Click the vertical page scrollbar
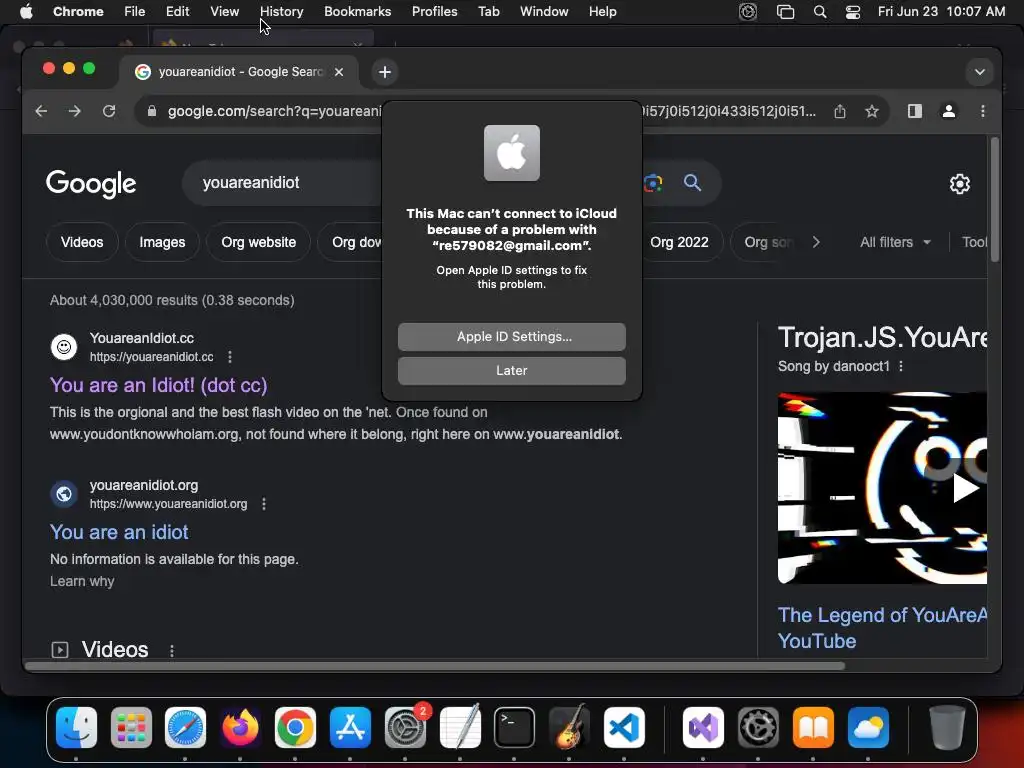 995,199
